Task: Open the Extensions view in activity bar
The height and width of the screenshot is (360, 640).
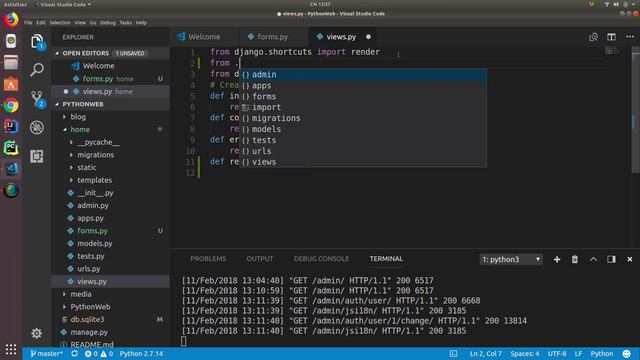Action: click(x=37, y=156)
